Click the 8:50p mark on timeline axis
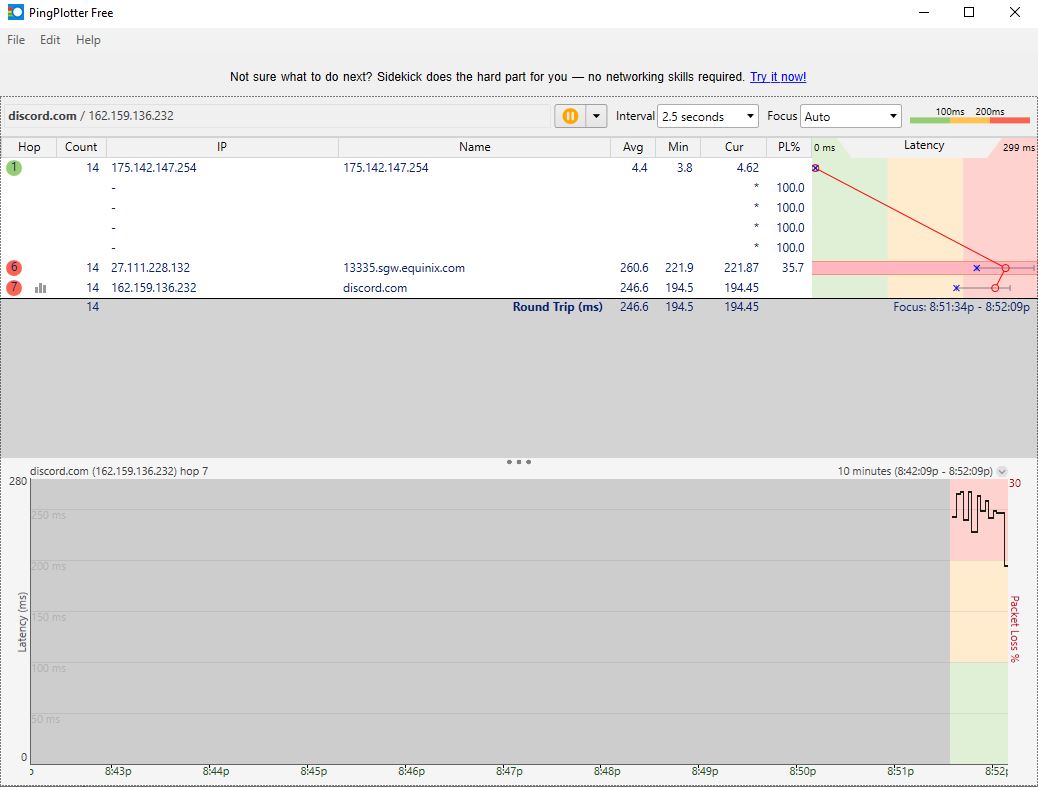This screenshot has height=787, width=1038. [802, 771]
